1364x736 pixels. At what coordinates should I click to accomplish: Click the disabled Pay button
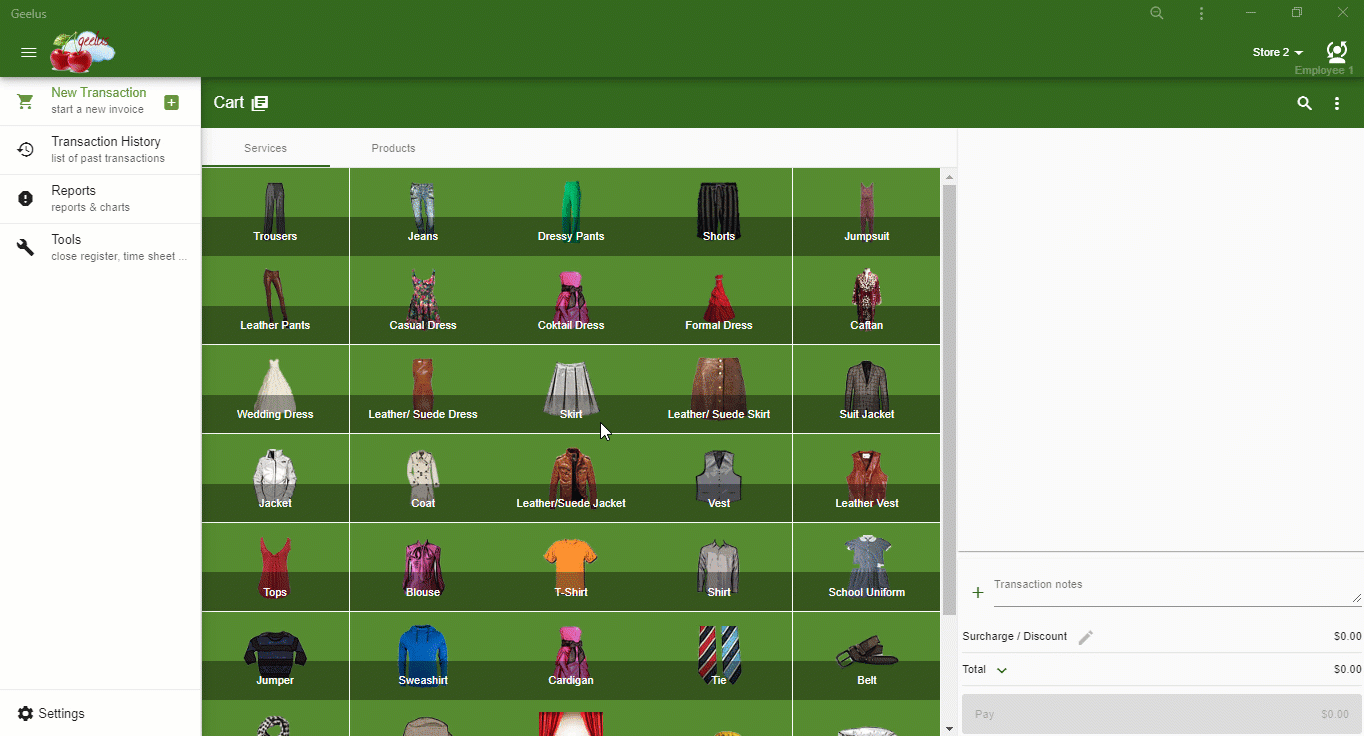(x=1161, y=714)
